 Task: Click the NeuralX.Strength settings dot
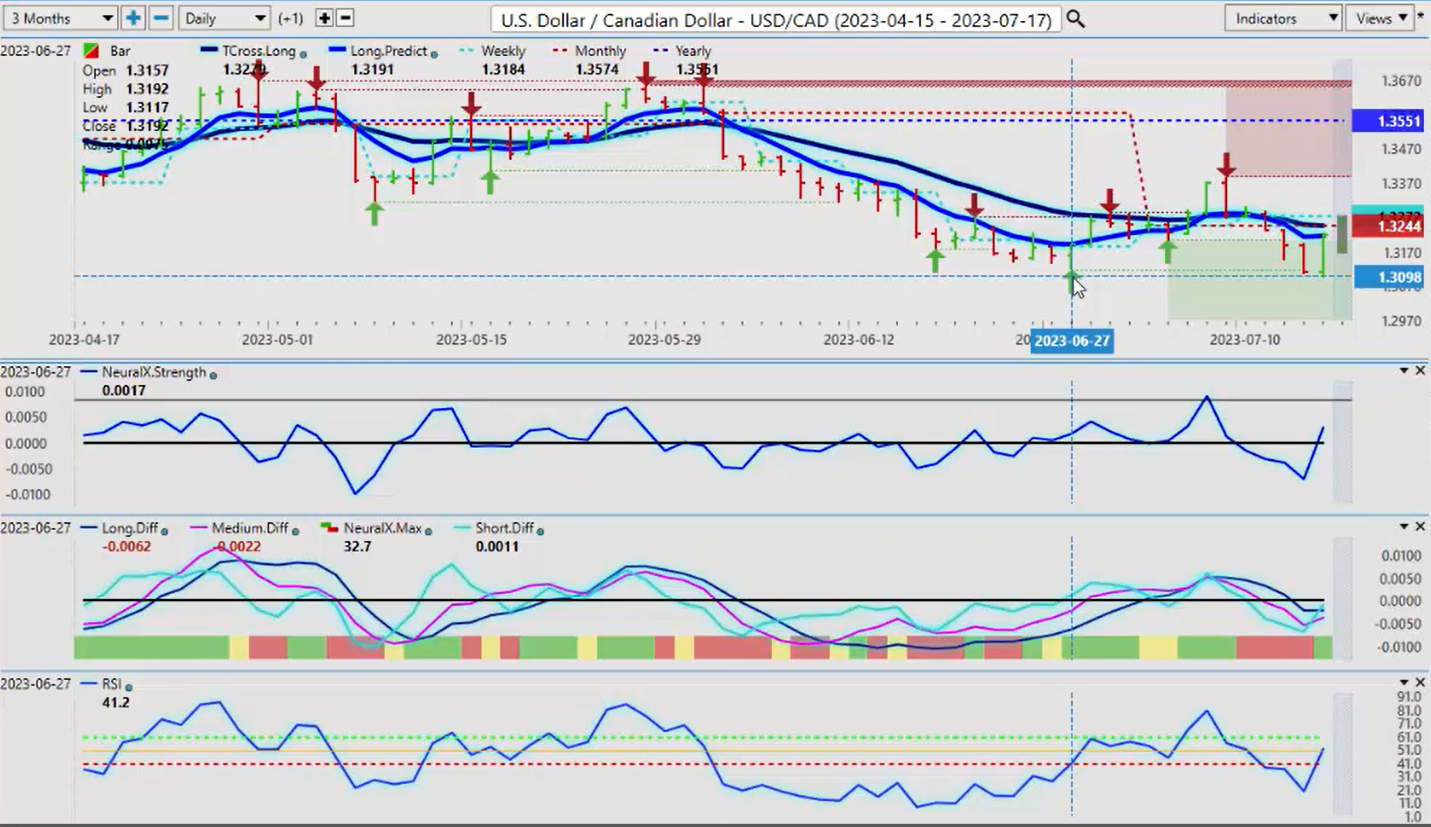213,374
